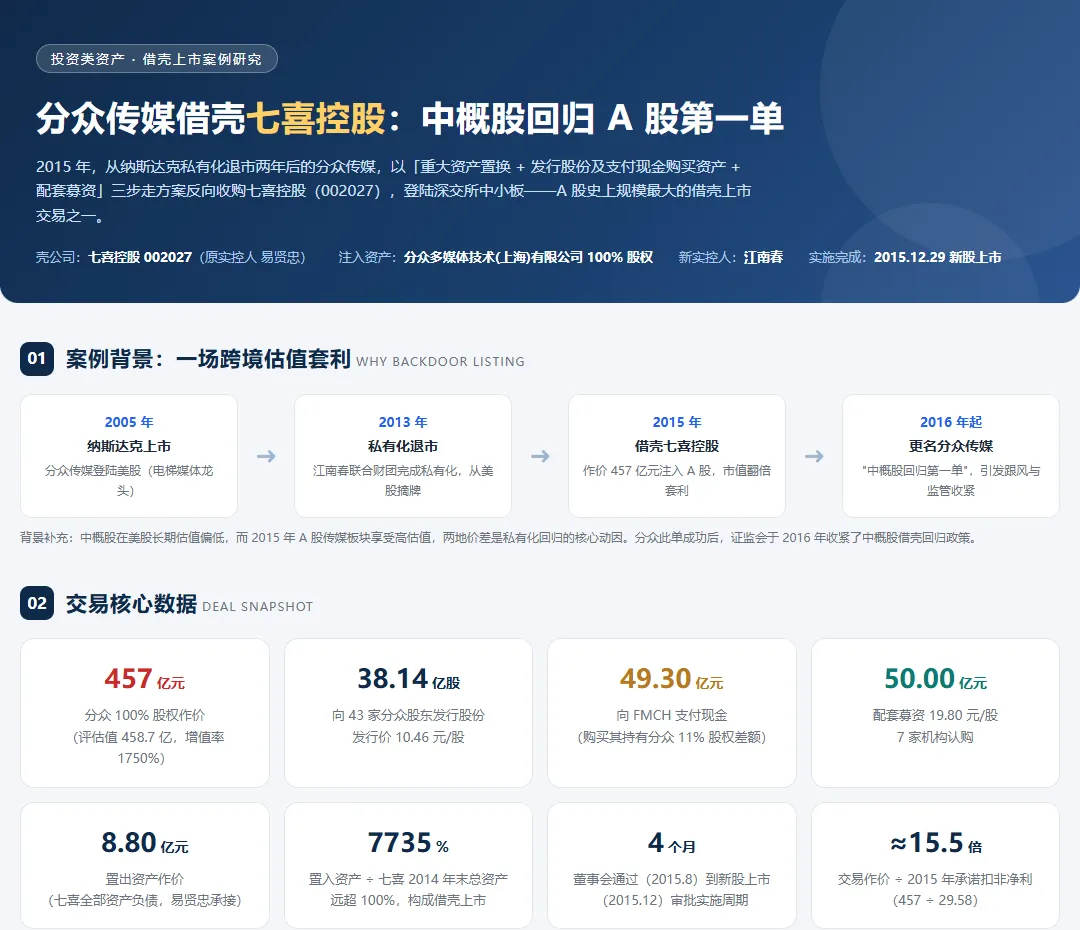Click the 49.30 亿元 figure
This screenshot has width=1080, height=930.
tap(672, 679)
